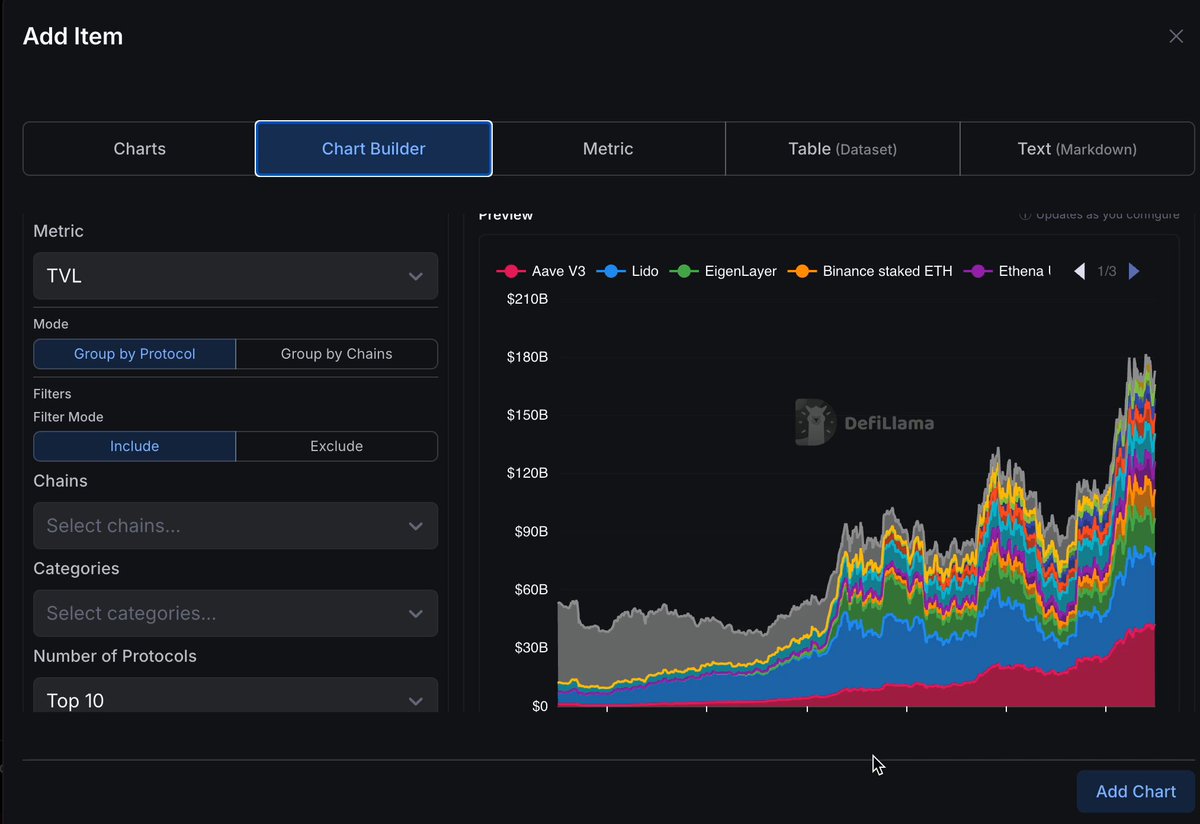Toggle Binance staked ETH legend series
Screen dimensions: 1200x824
[x=870, y=271]
